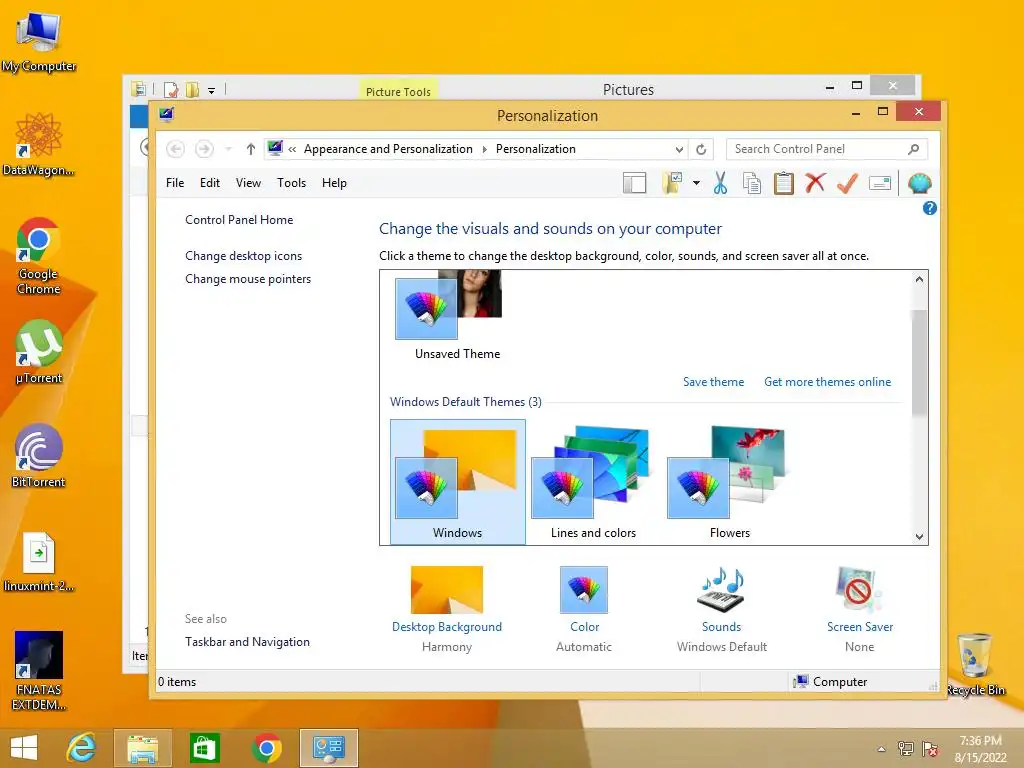Select the µTorrent desktop shortcut
This screenshot has height=768, width=1024.
coord(39,353)
